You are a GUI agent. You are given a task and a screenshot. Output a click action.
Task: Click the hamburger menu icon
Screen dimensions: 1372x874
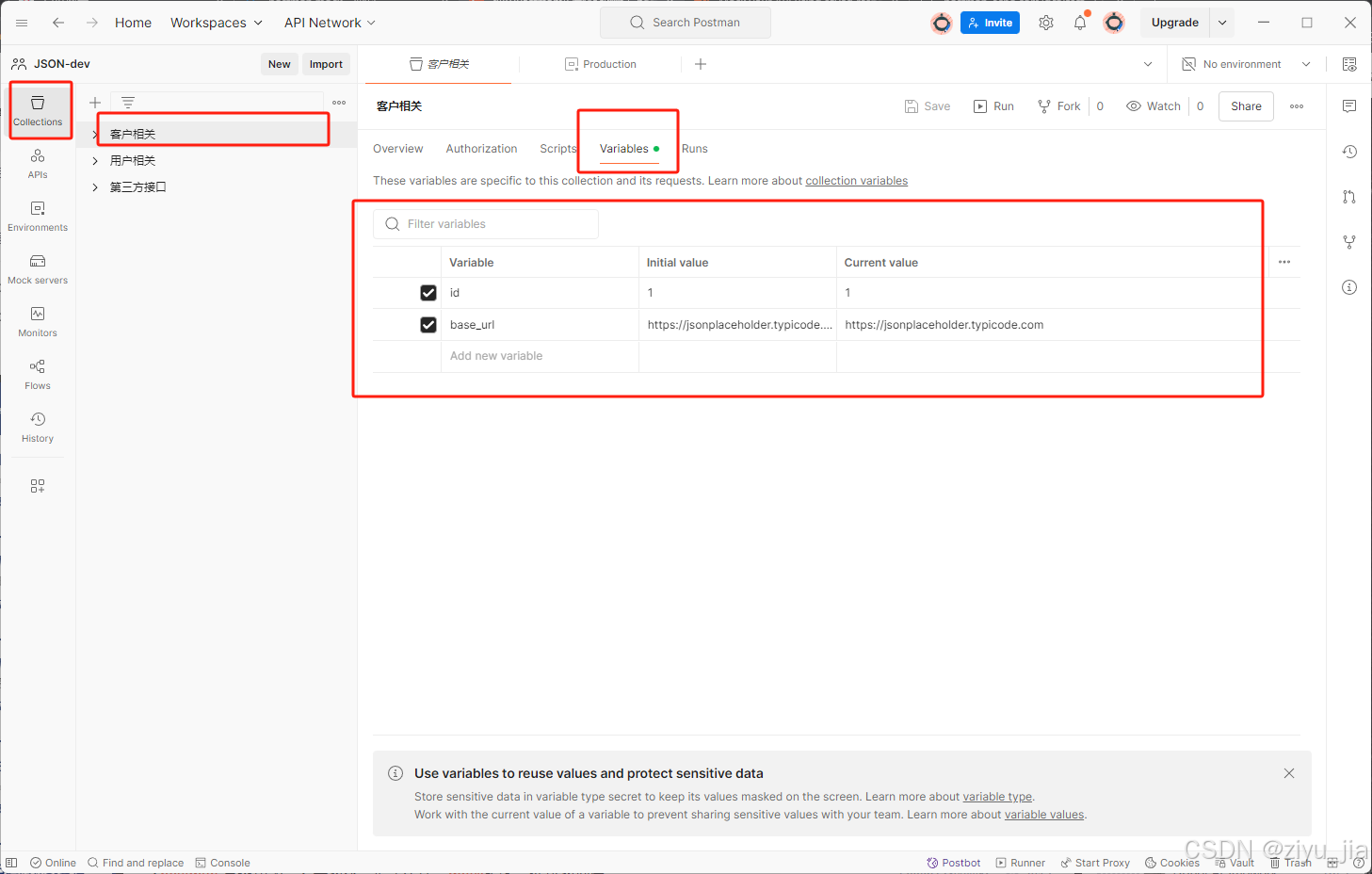22,23
